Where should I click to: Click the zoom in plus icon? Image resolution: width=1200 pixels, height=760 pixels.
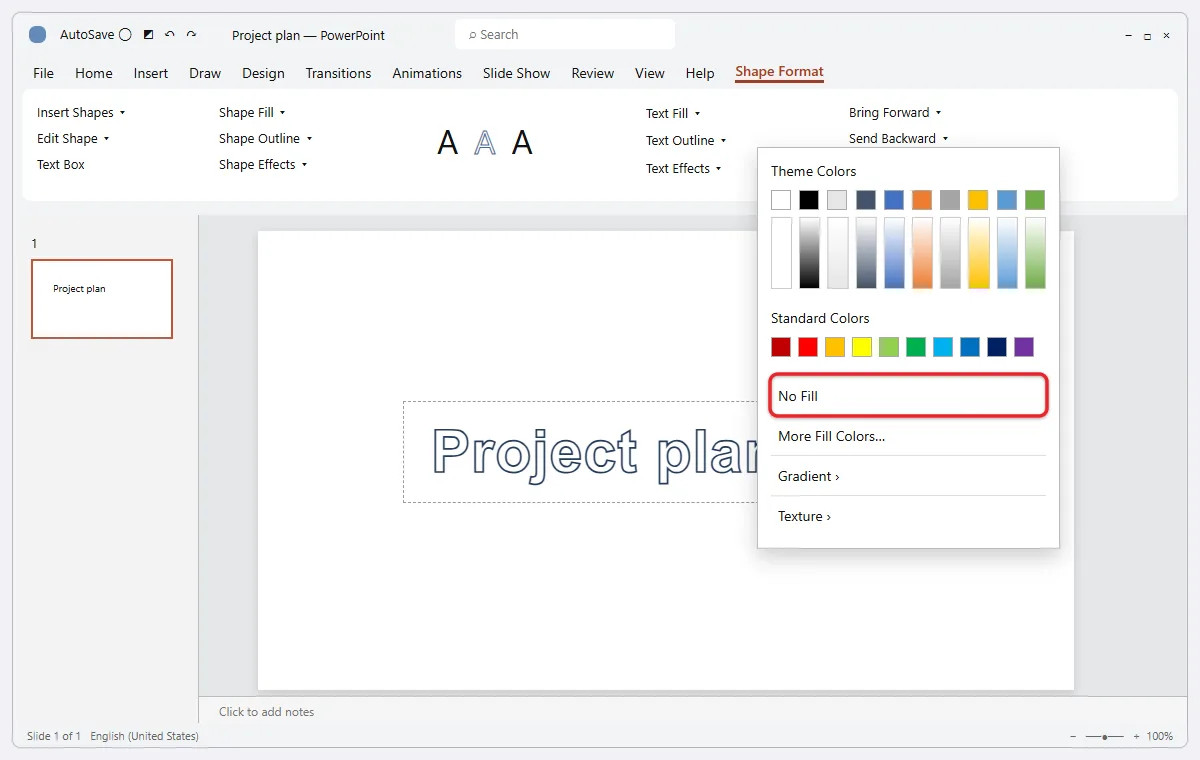click(x=1136, y=736)
